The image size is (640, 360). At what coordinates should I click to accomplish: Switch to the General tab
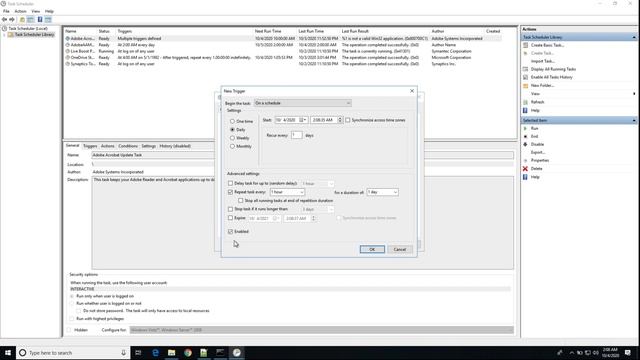click(72, 146)
